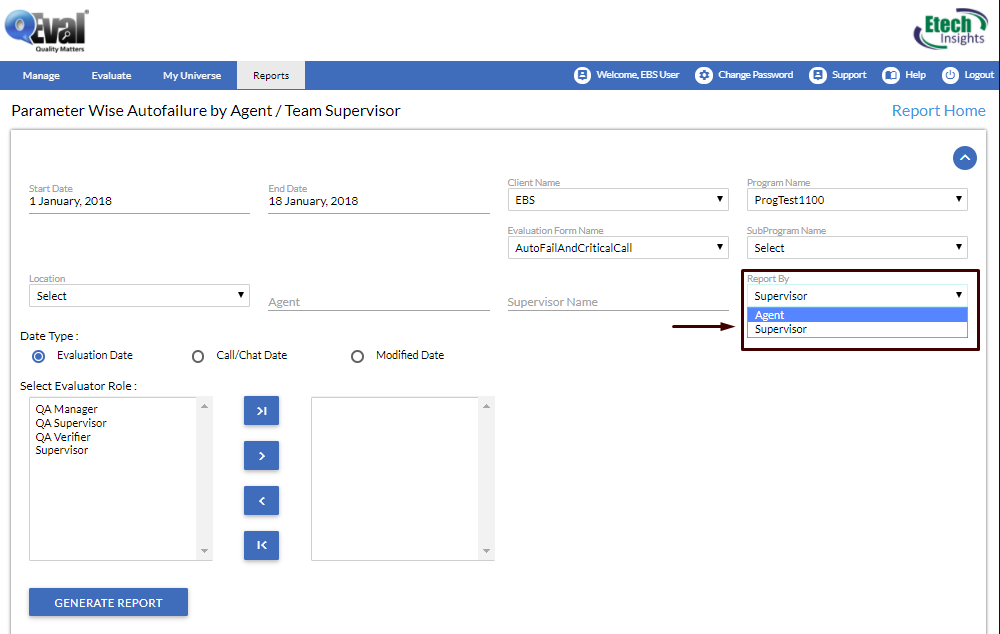1000x634 pixels.
Task: Choose the Modified Date radio option
Action: (x=357, y=355)
